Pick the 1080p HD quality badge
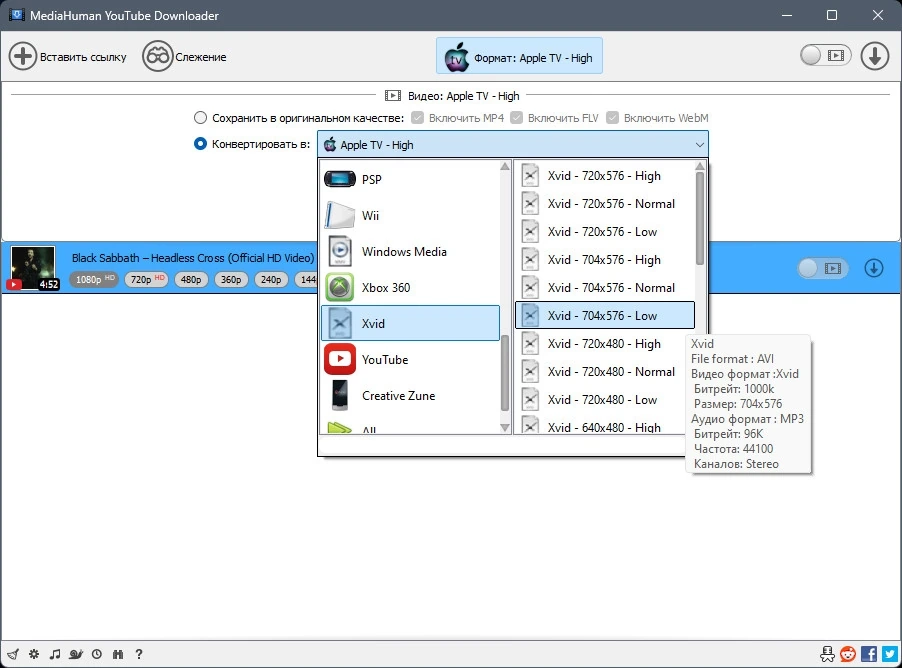 [x=94, y=279]
